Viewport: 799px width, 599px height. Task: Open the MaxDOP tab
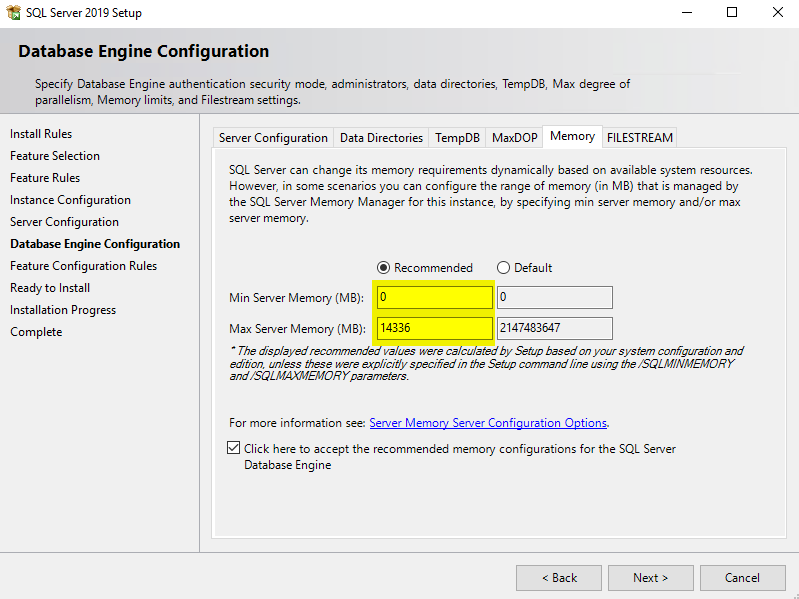click(514, 138)
